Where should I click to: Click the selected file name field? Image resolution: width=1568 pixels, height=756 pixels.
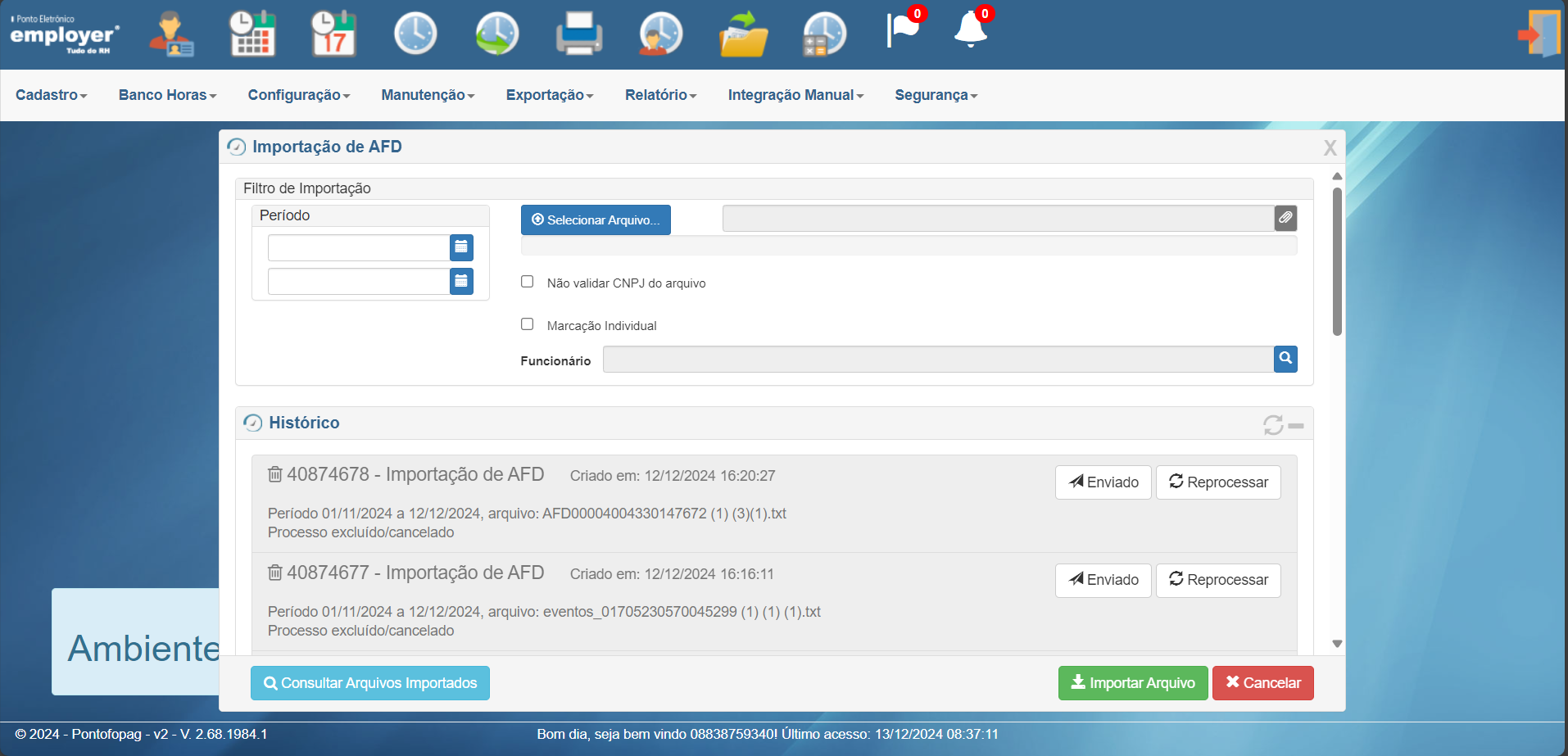point(998,218)
